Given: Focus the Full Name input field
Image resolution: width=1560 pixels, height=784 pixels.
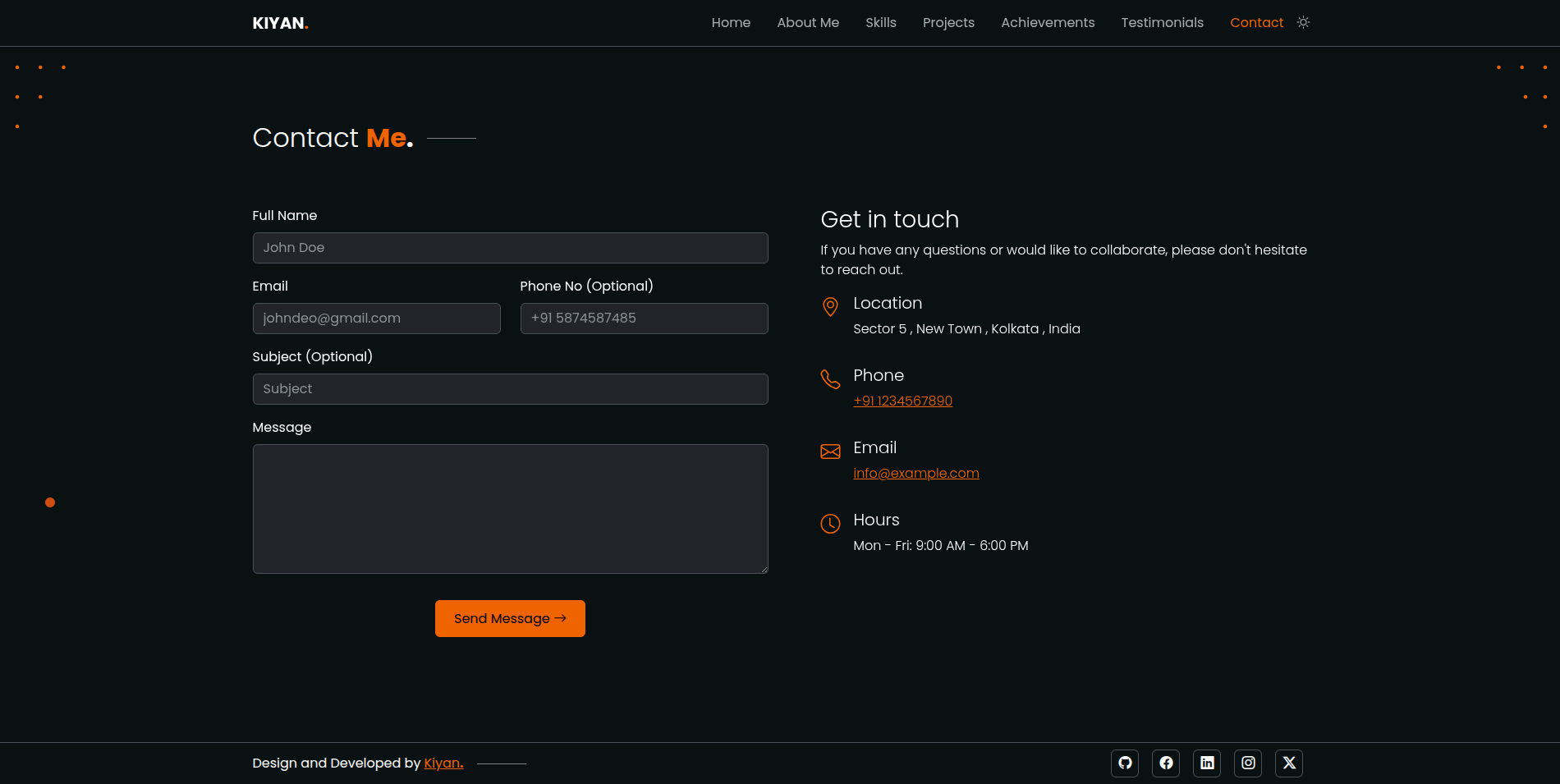Looking at the screenshot, I should coord(510,248).
